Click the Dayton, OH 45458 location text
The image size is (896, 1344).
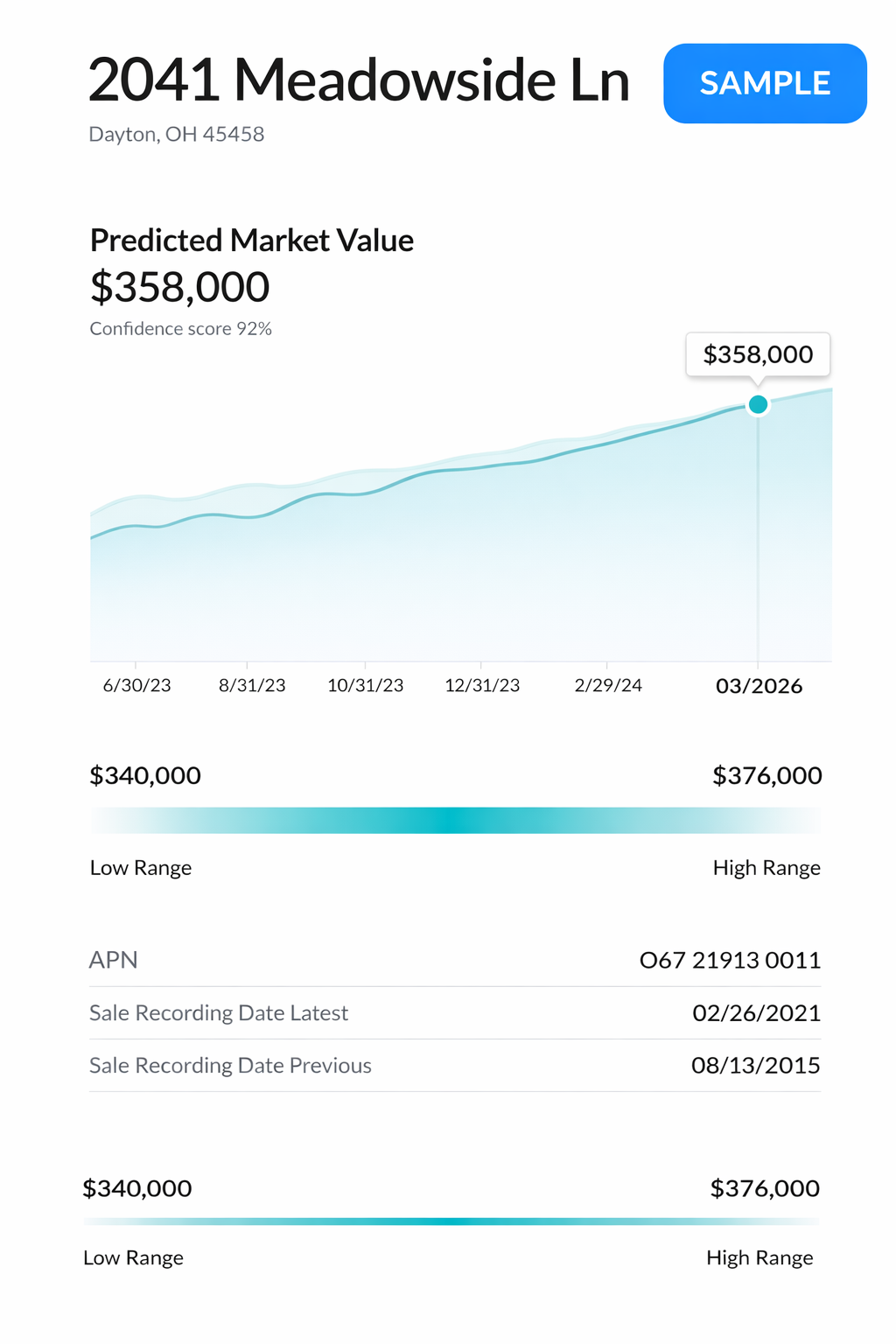coord(177,134)
